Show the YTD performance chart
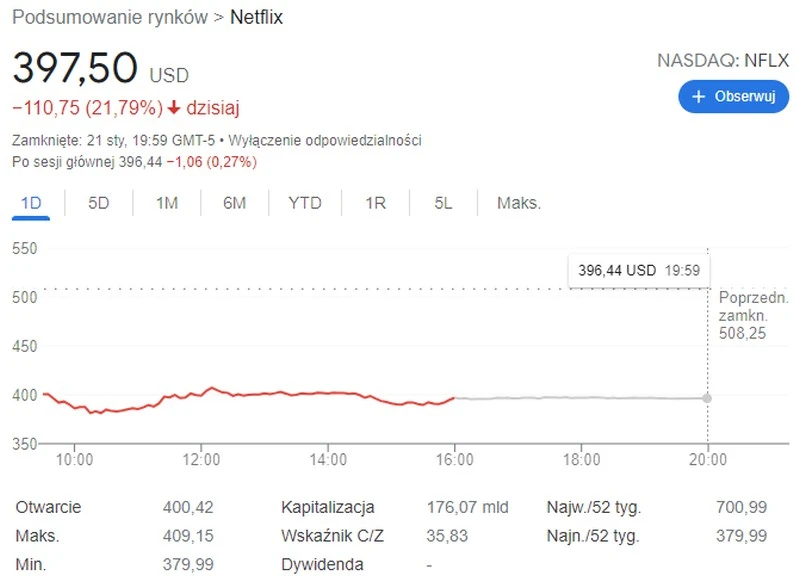The width and height of the screenshot is (800, 582). (x=305, y=201)
